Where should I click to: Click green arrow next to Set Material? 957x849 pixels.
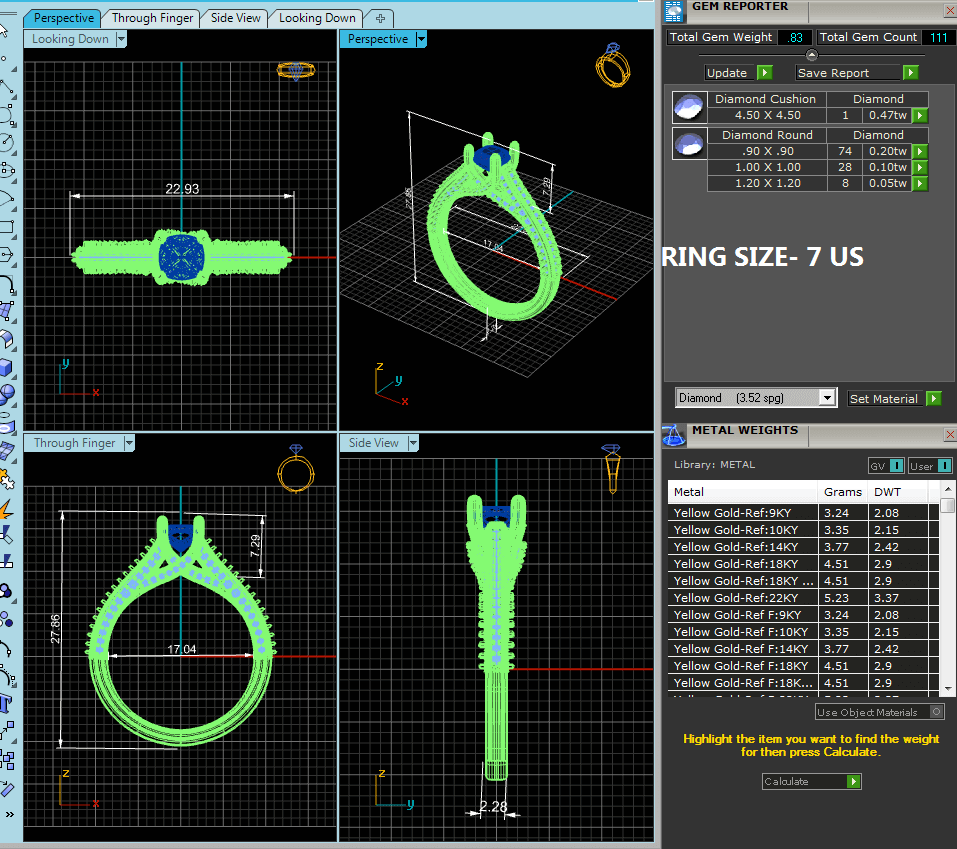(x=933, y=399)
